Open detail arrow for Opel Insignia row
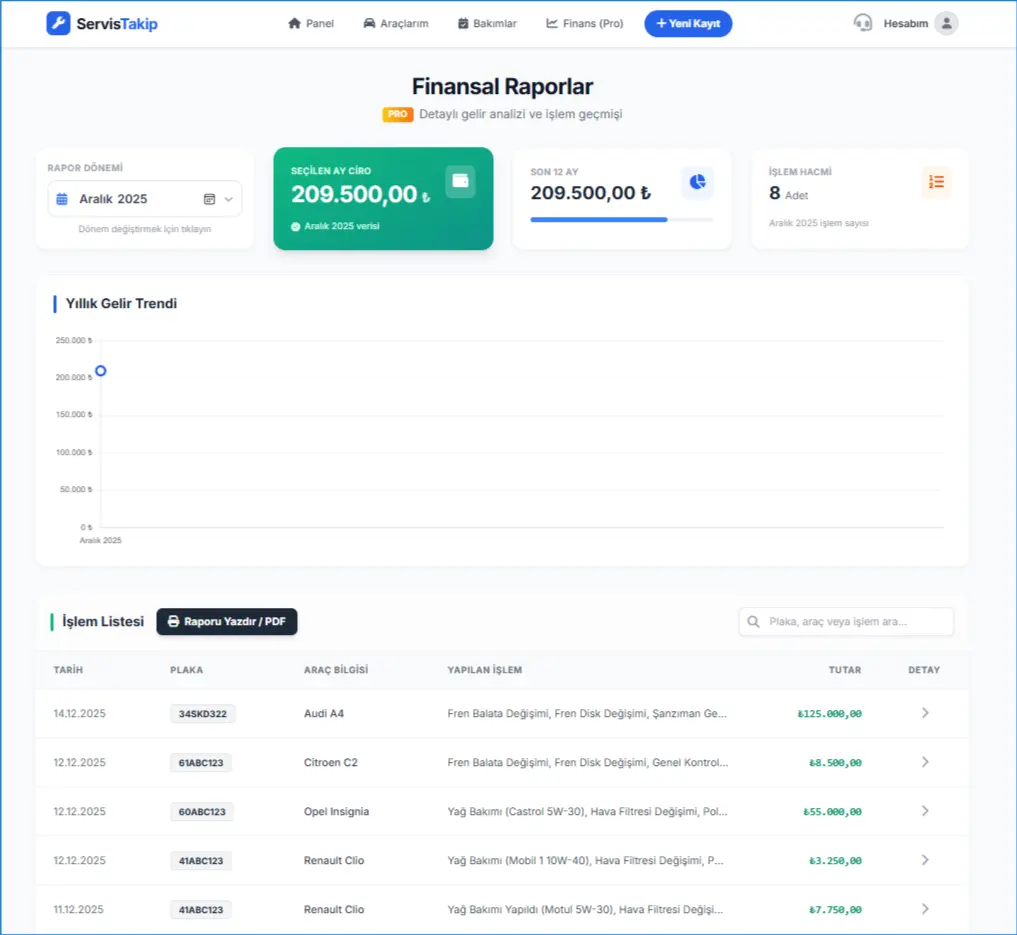The image size is (1017, 935). coord(925,811)
